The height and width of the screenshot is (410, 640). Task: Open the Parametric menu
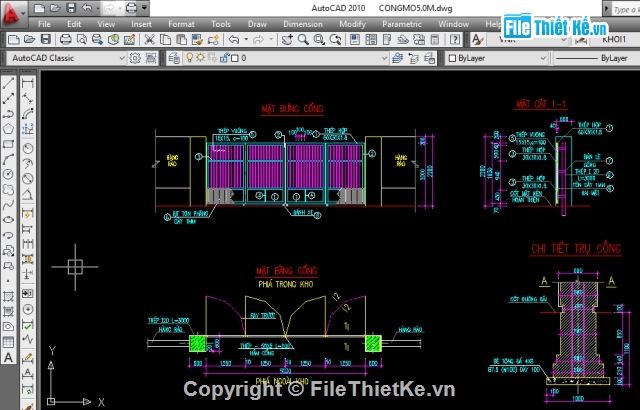point(402,24)
